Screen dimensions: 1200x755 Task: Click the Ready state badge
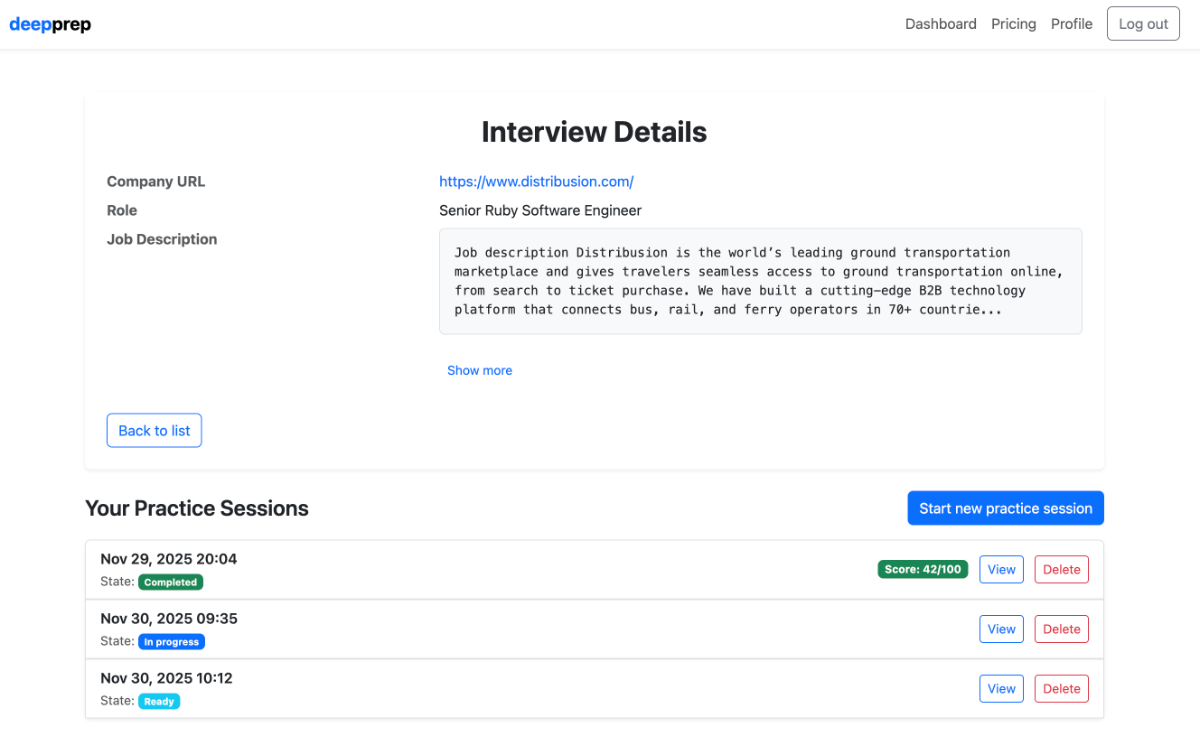click(159, 701)
